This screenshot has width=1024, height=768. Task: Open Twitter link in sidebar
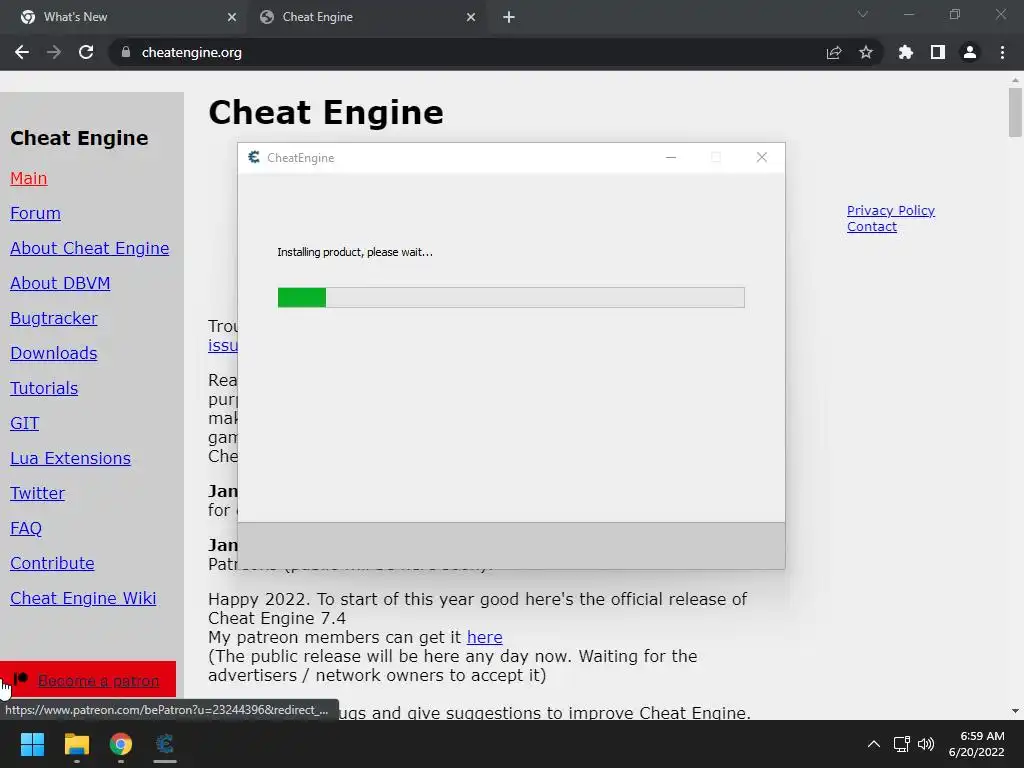[37, 494]
